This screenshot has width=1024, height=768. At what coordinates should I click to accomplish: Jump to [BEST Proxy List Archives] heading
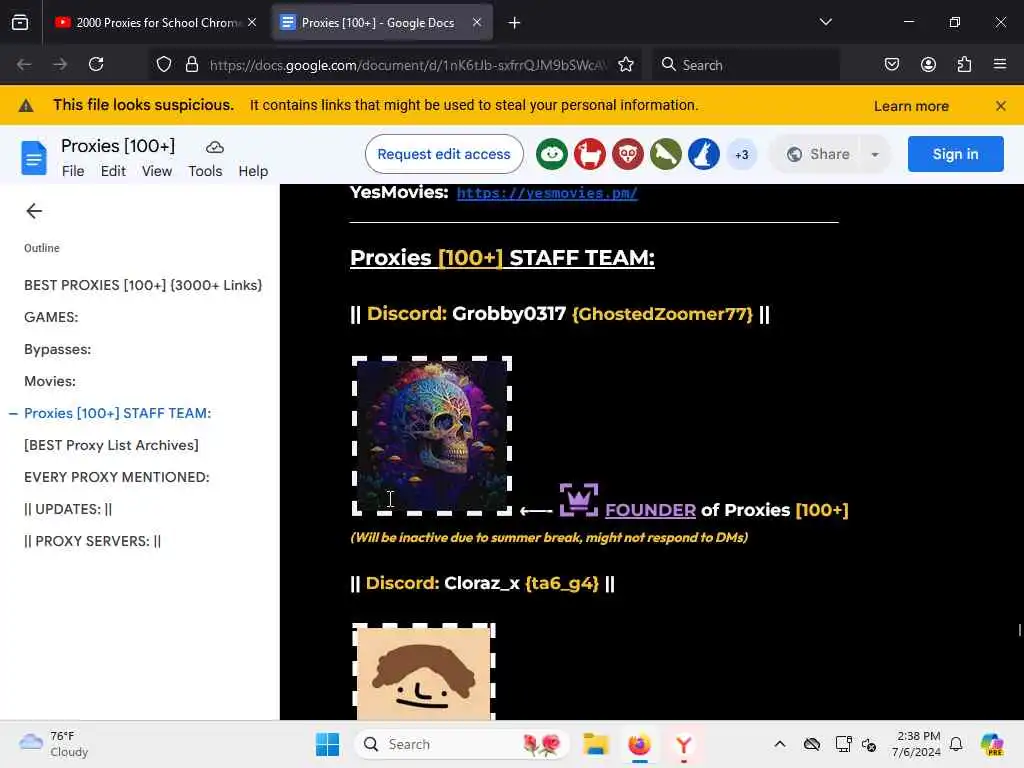[x=111, y=445]
